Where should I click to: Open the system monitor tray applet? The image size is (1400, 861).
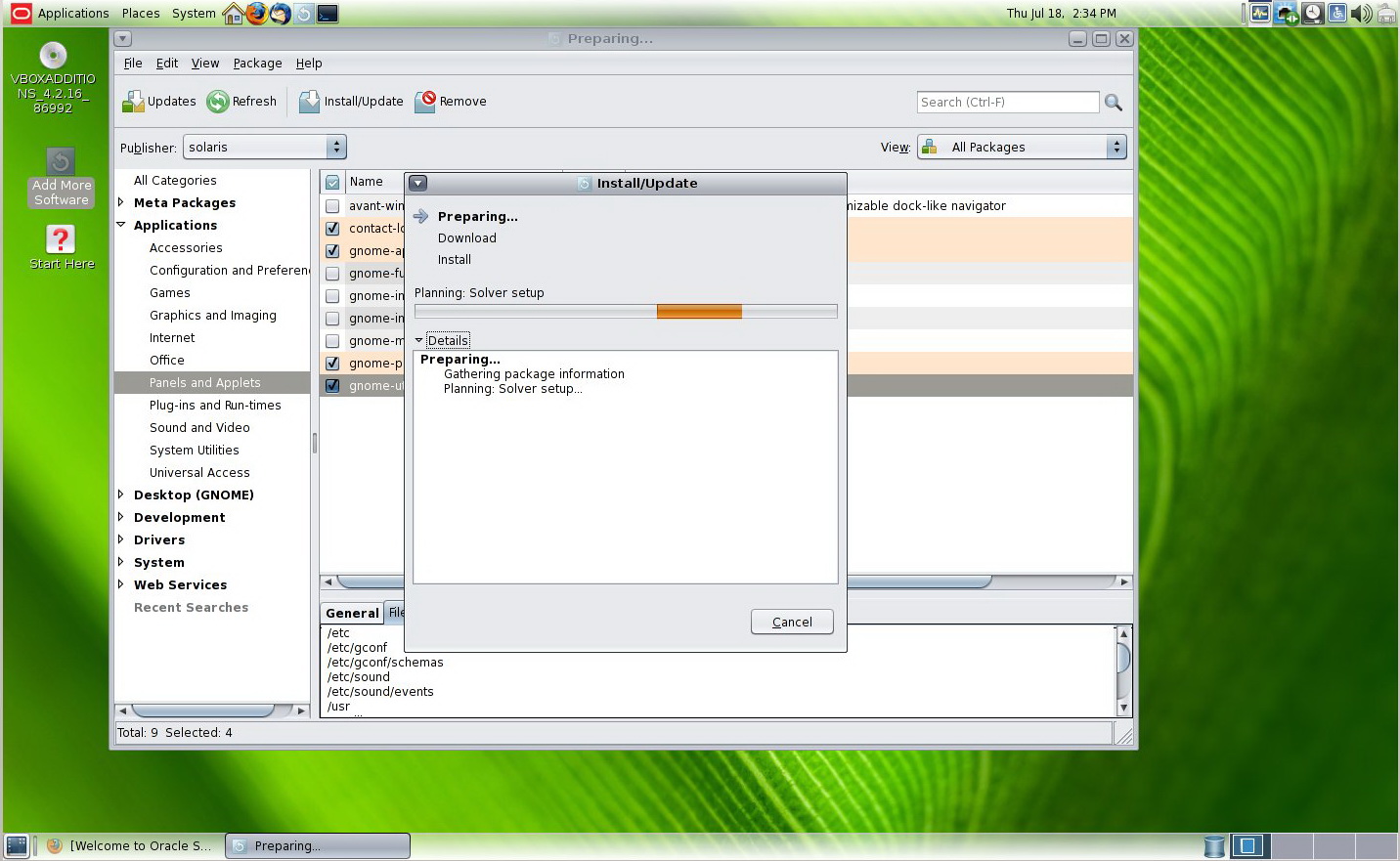tap(1260, 14)
